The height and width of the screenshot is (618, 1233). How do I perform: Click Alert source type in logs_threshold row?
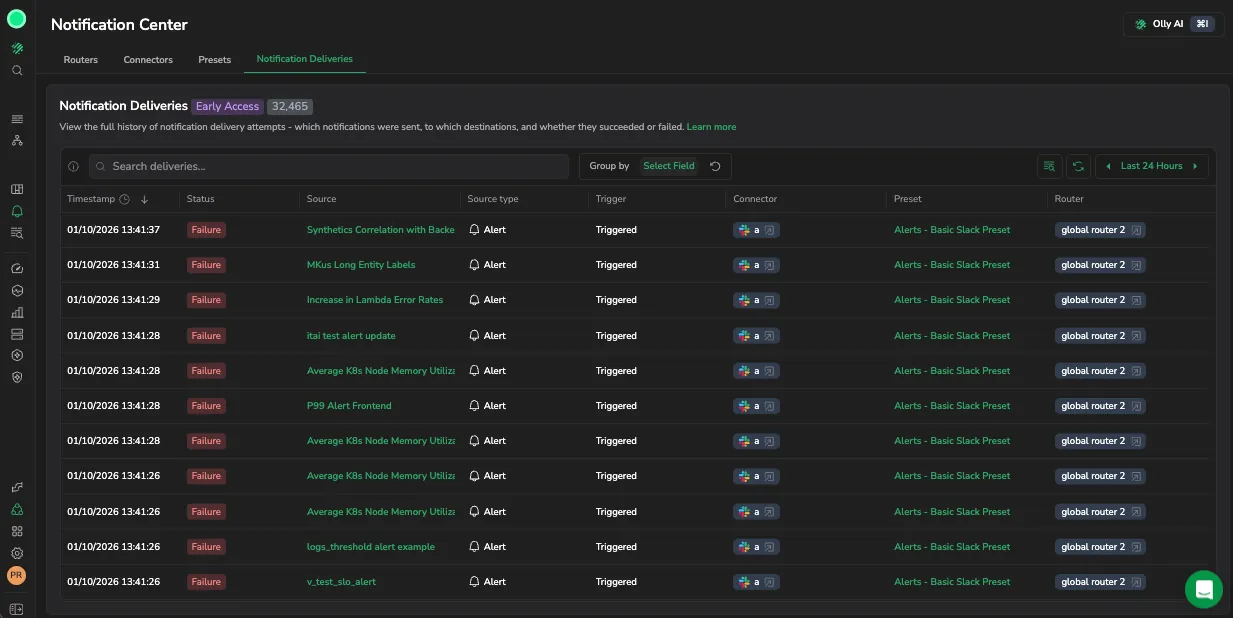(x=487, y=547)
